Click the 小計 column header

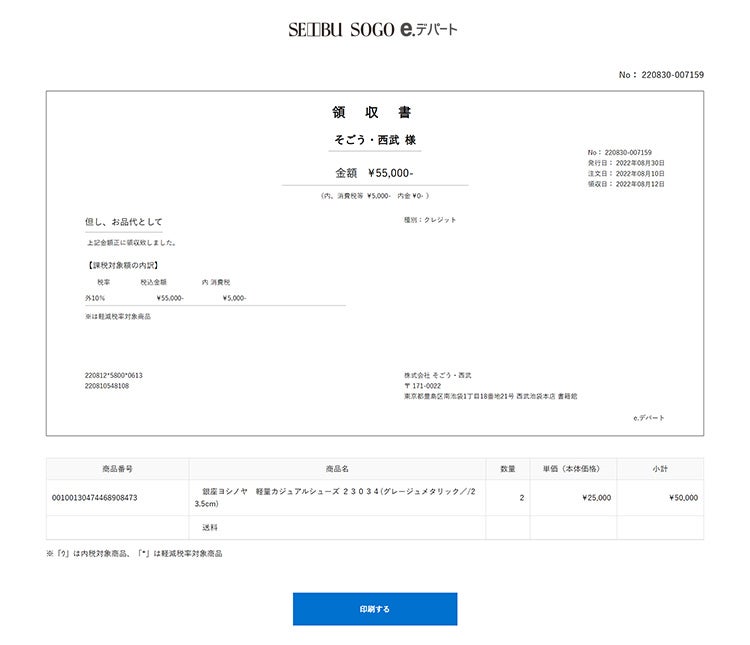tap(660, 469)
